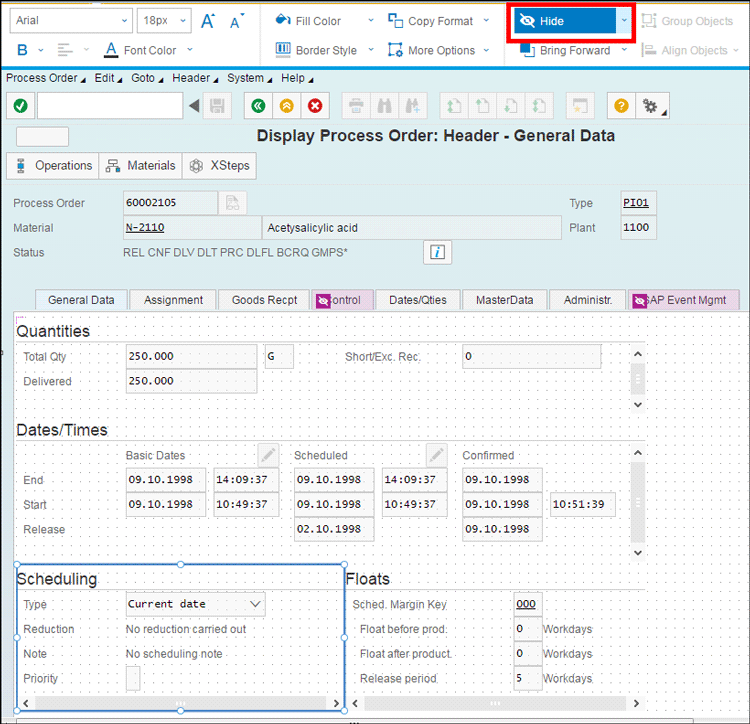Toggle visibility of hidden Control tab

[324, 300]
